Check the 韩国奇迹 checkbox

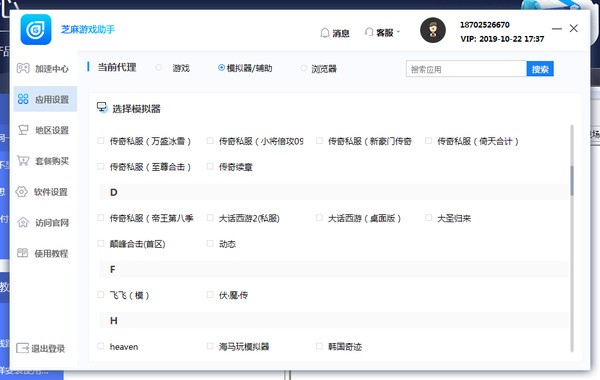point(319,346)
